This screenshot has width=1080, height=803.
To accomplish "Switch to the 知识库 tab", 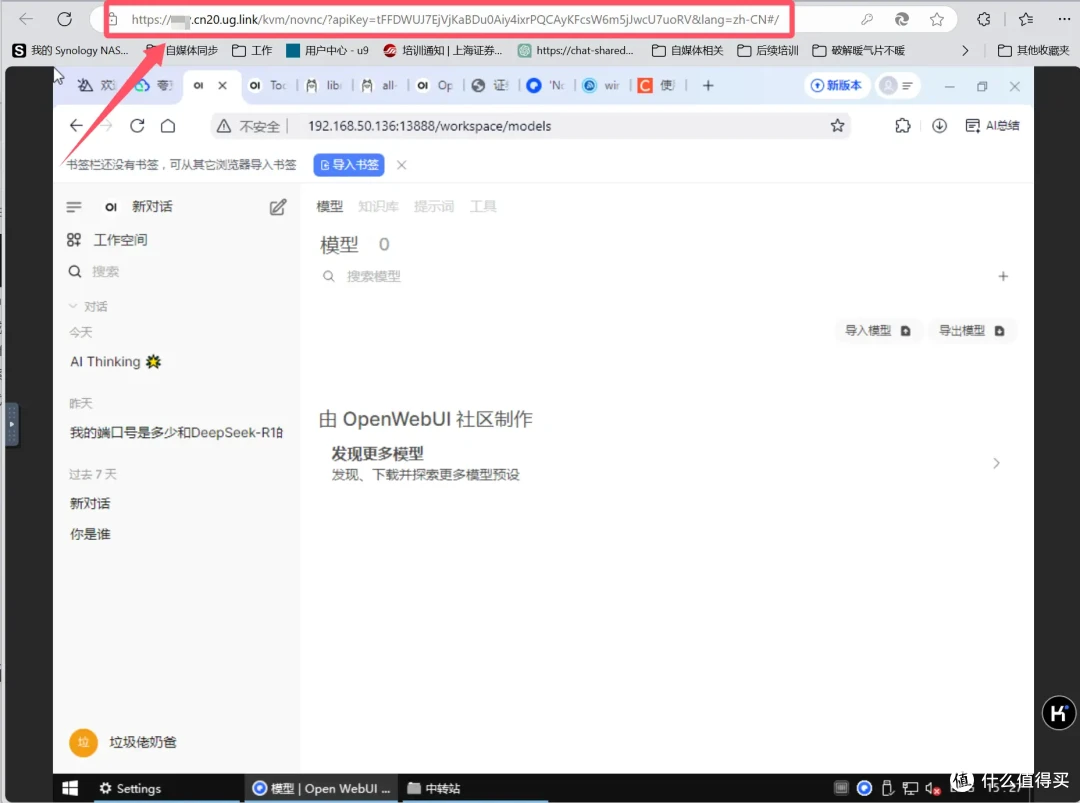I will click(x=378, y=206).
